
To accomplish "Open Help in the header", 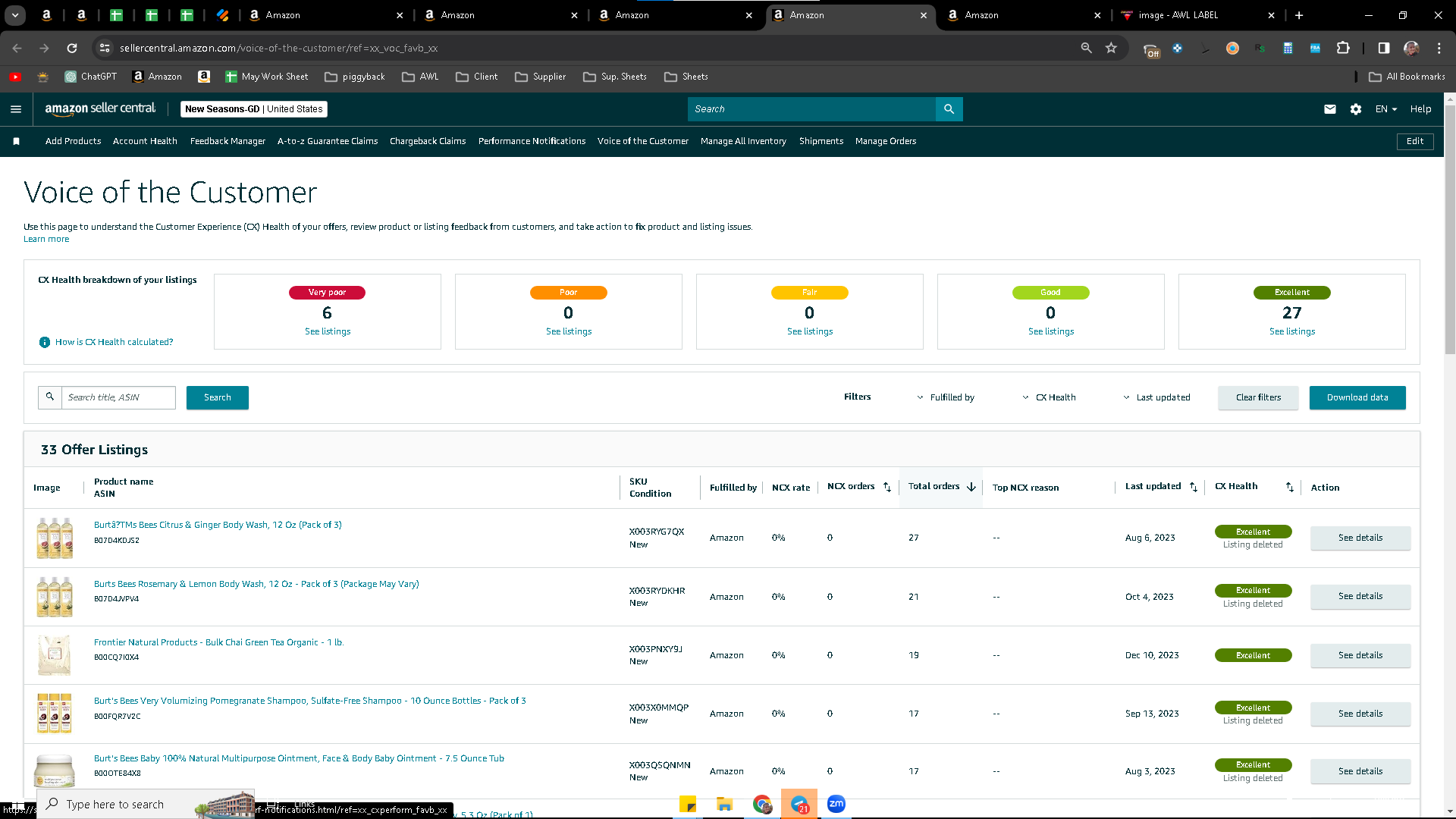I will click(1420, 109).
